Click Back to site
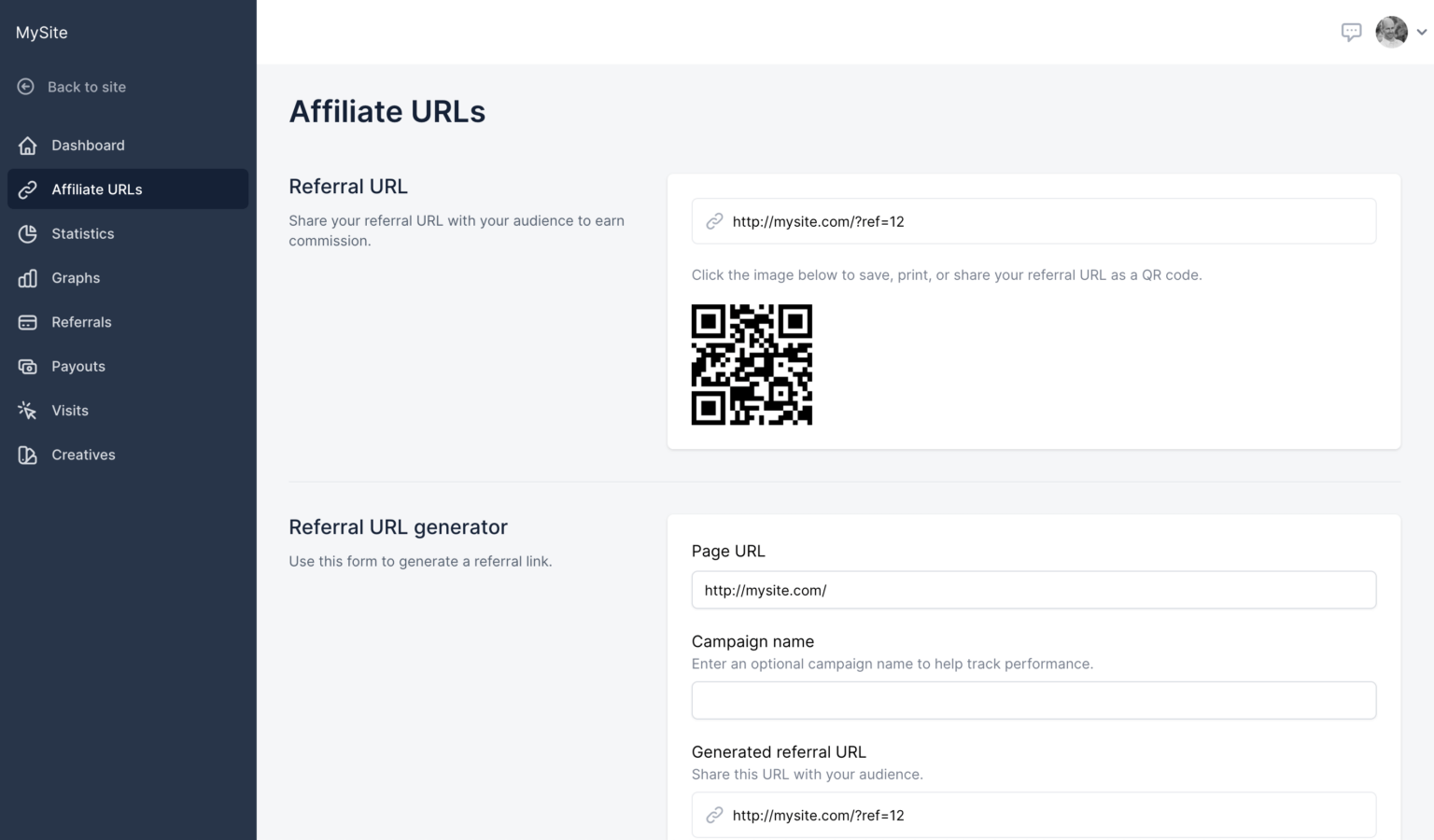This screenshot has height=840, width=1434. (86, 86)
